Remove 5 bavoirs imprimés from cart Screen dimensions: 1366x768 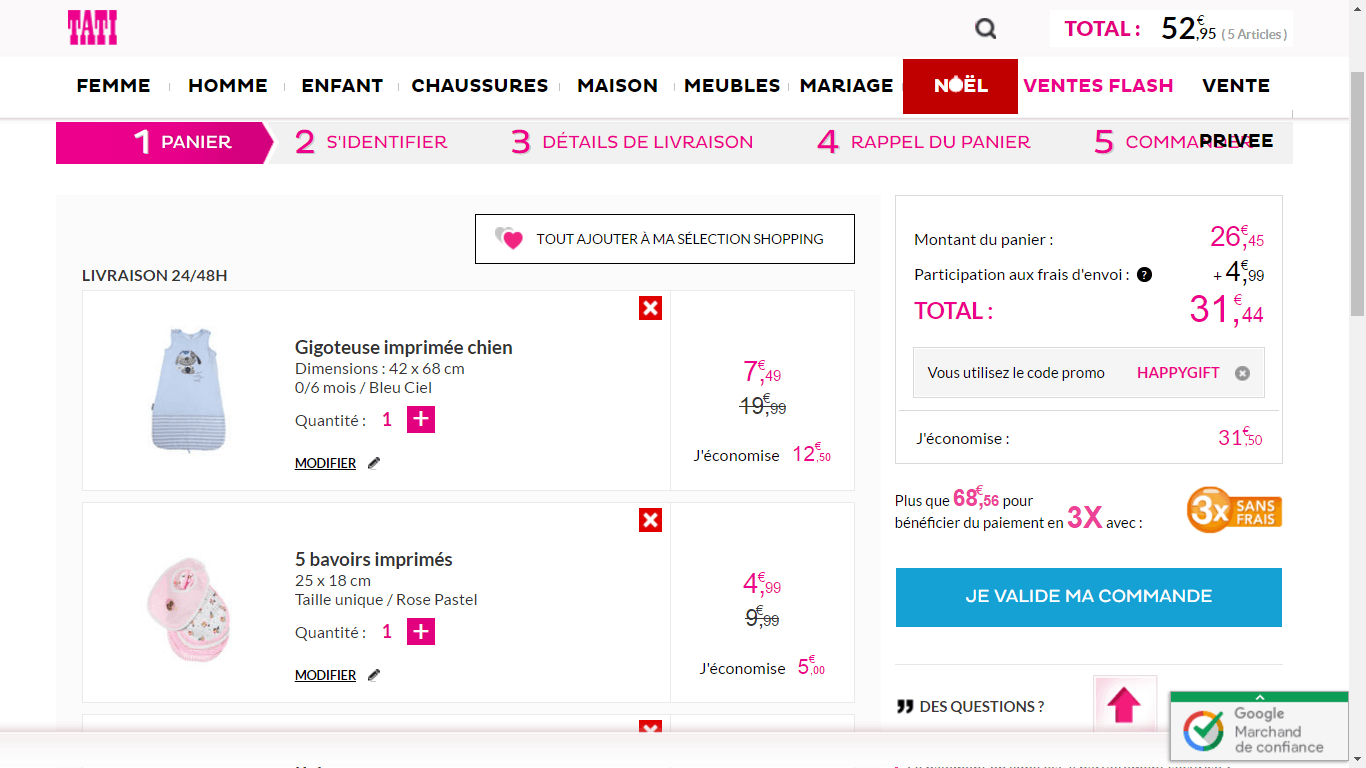650,520
